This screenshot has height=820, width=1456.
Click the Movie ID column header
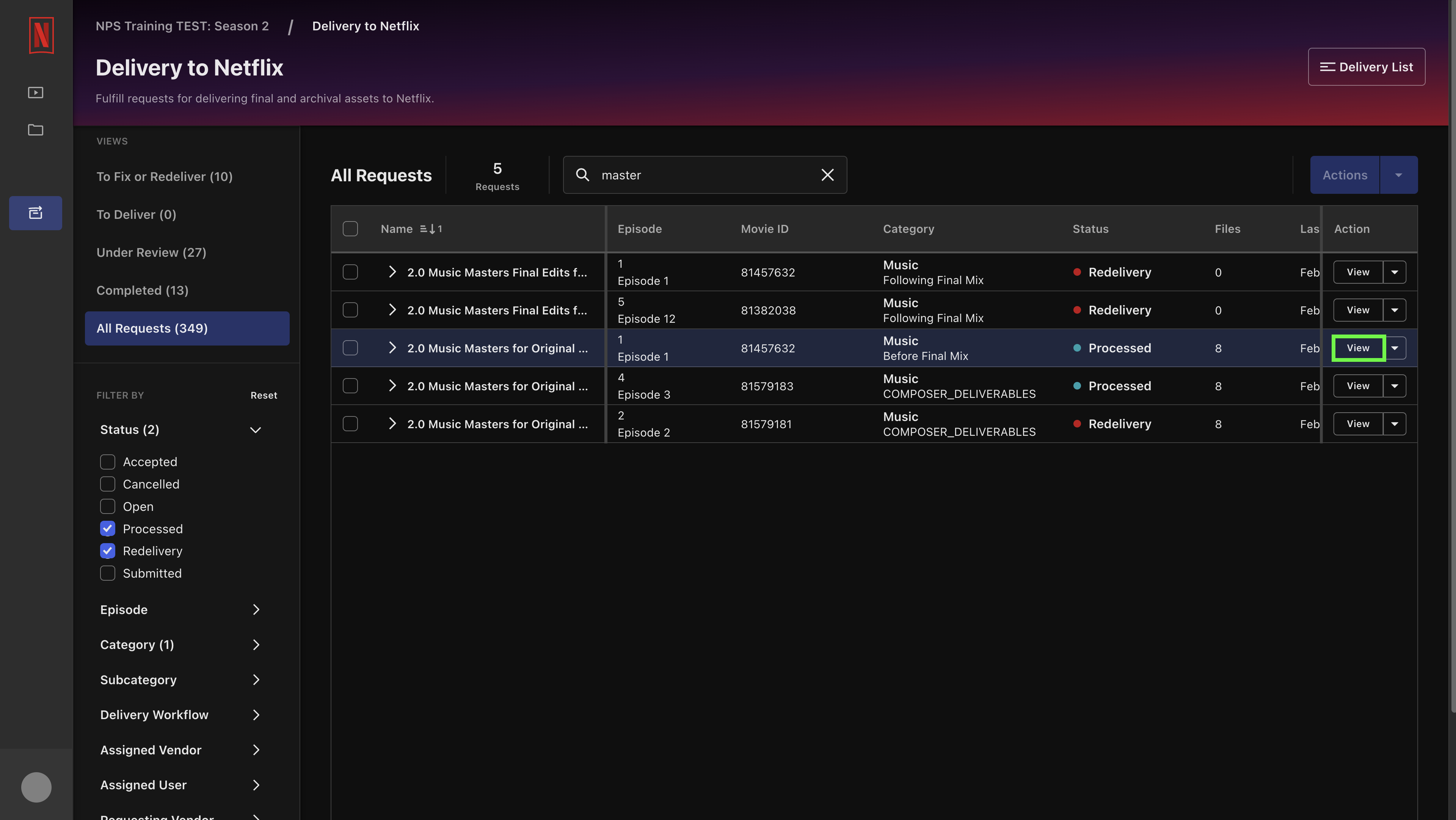(x=764, y=229)
